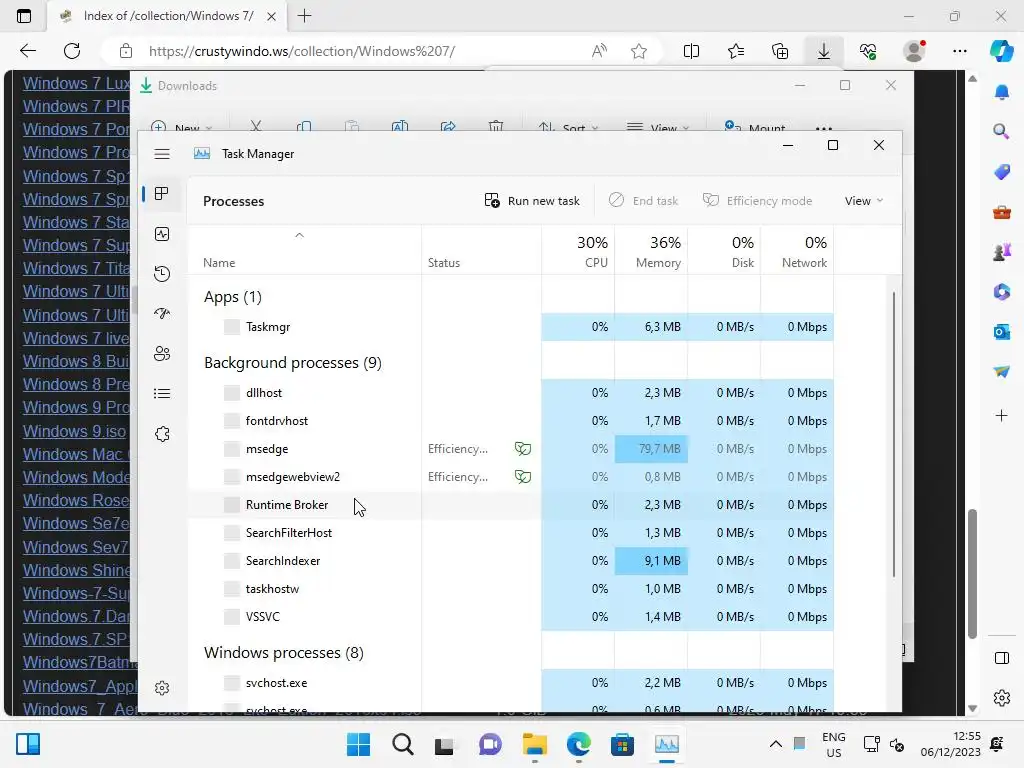
Task: Open App history tab in Task Manager
Action: (x=162, y=274)
